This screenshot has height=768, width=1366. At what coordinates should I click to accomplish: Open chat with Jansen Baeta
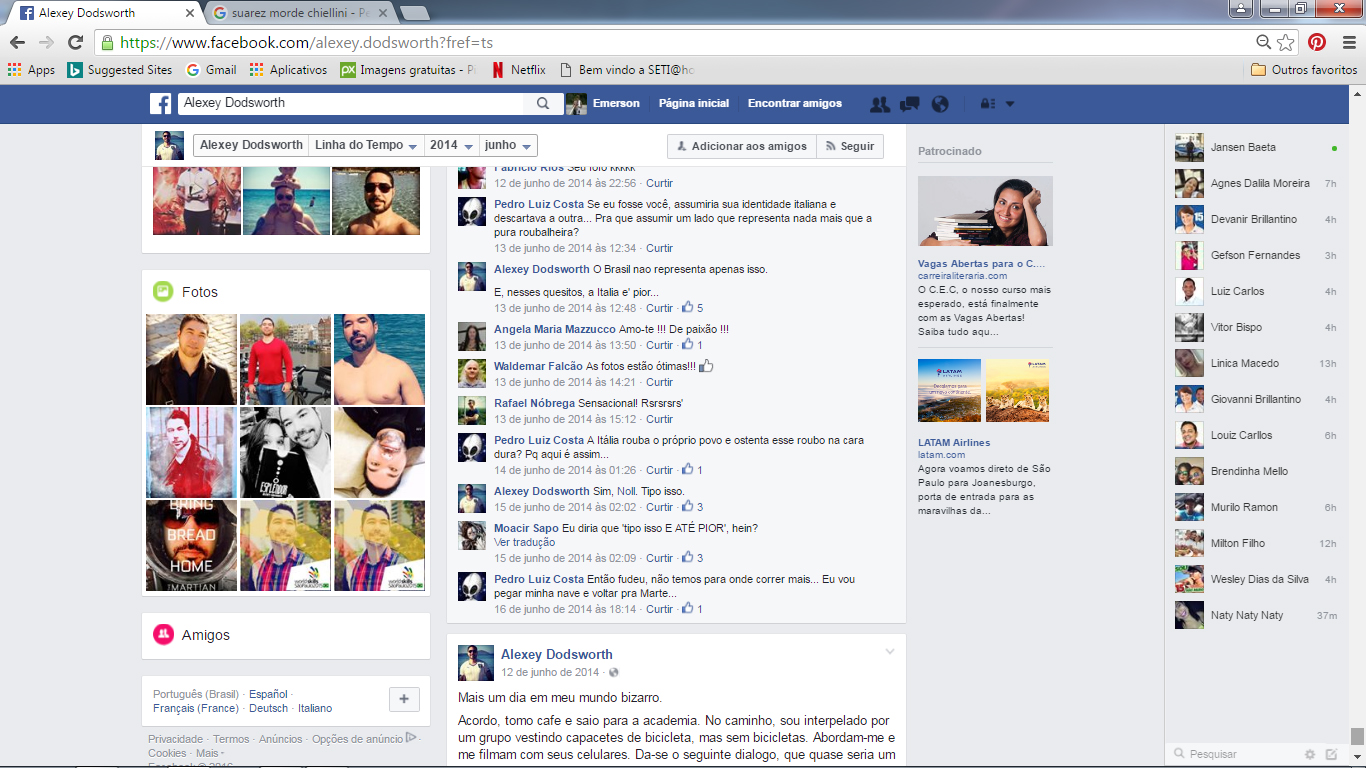point(1256,147)
